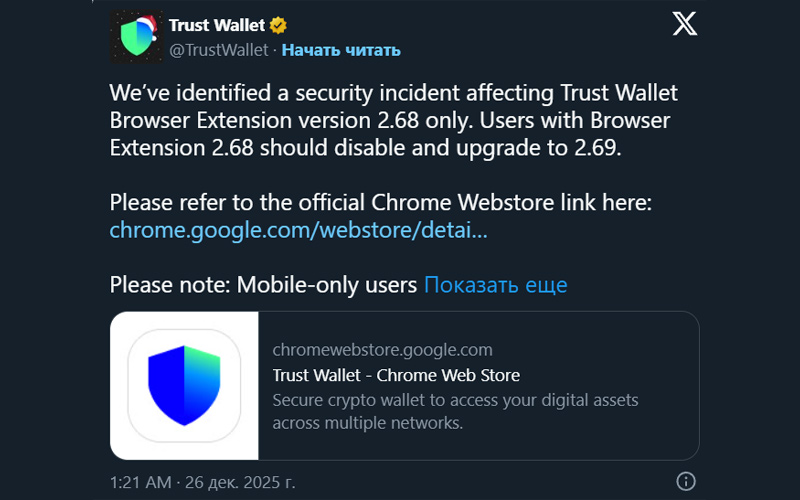Click the "26 дек. 2025 г." date
This screenshot has width=800, height=500.
[x=238, y=481]
